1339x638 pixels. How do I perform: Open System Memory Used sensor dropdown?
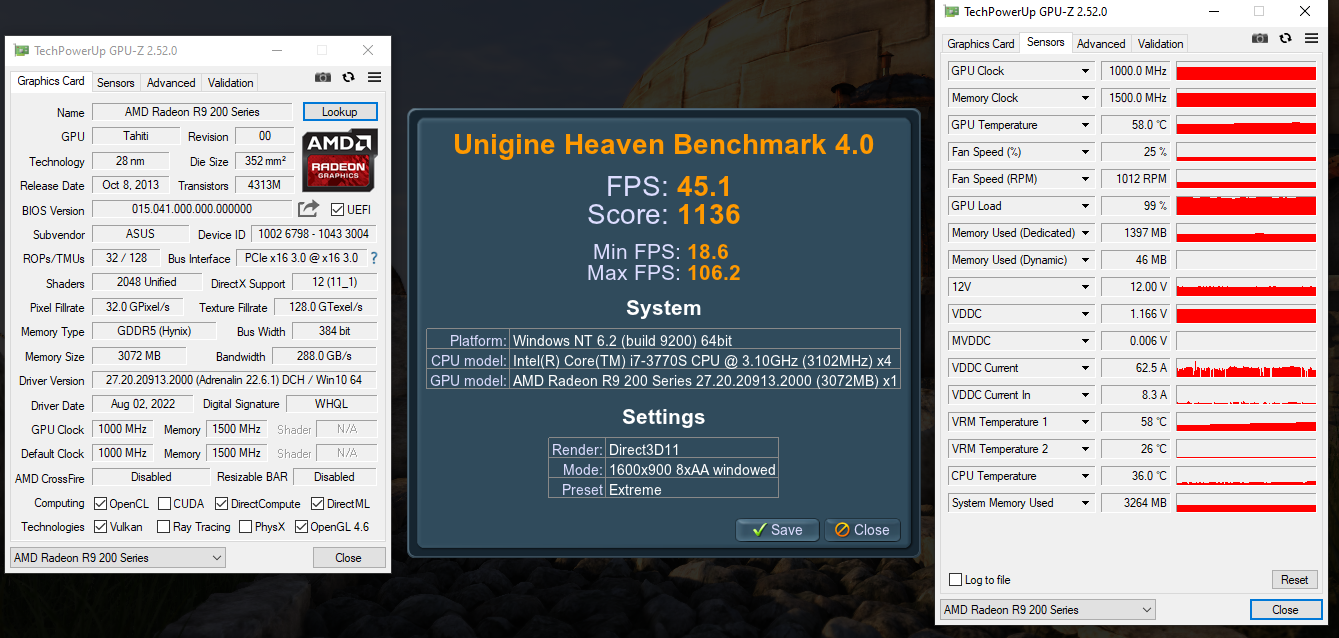[1085, 503]
